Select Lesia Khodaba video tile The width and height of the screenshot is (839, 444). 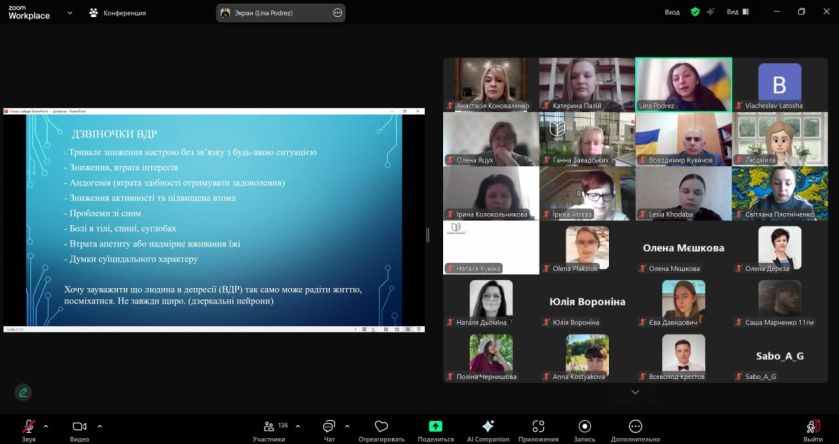tap(683, 193)
